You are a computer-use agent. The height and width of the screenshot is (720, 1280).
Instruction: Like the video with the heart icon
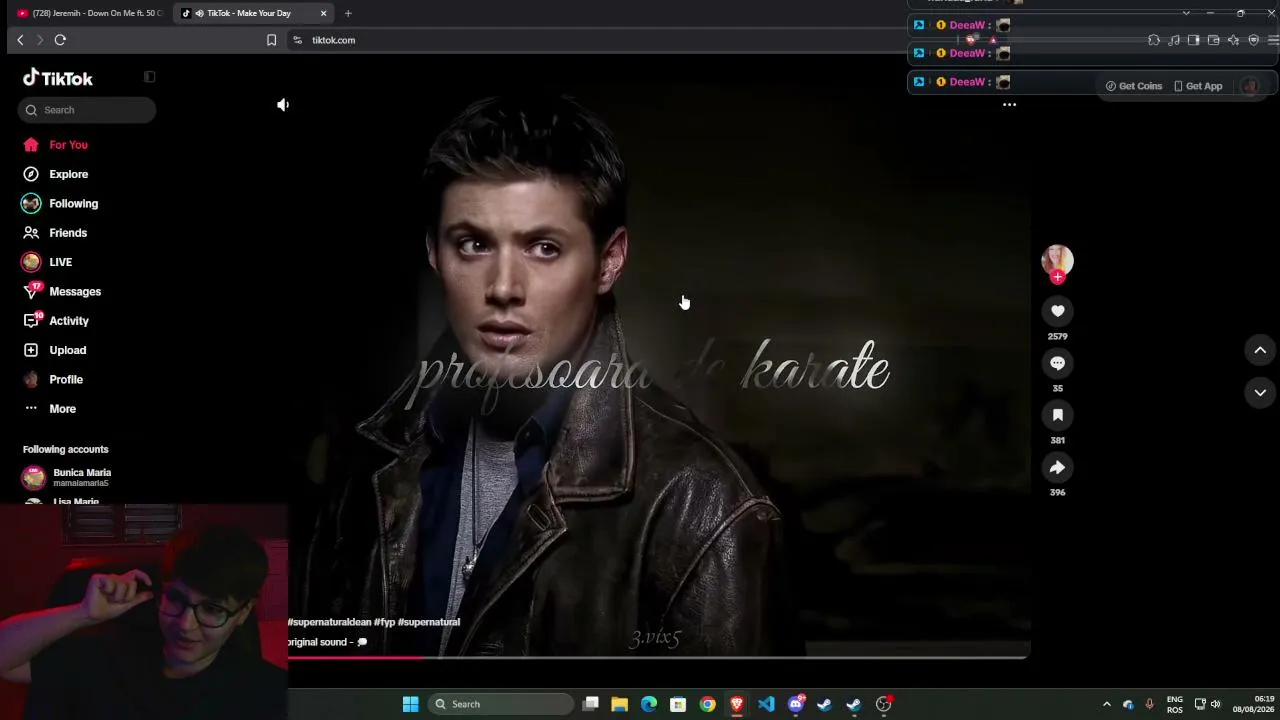(1057, 311)
